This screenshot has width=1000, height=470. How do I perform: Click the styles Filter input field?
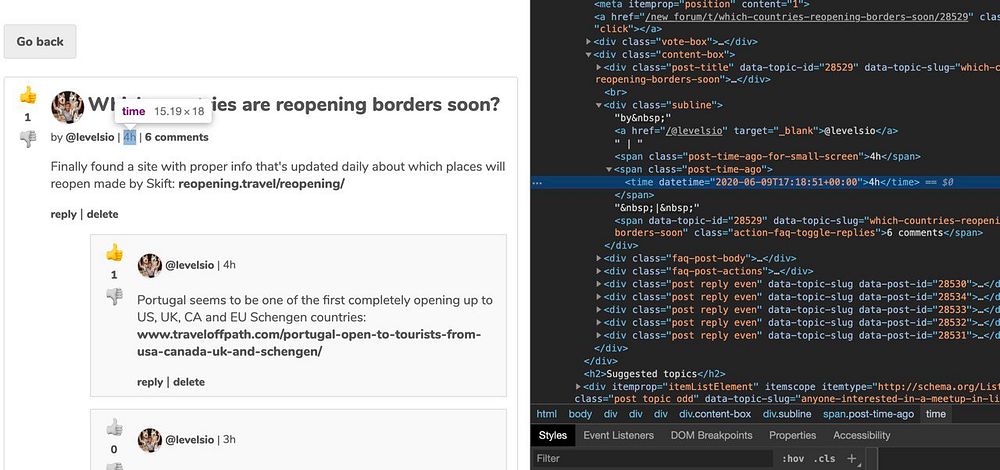[651, 459]
